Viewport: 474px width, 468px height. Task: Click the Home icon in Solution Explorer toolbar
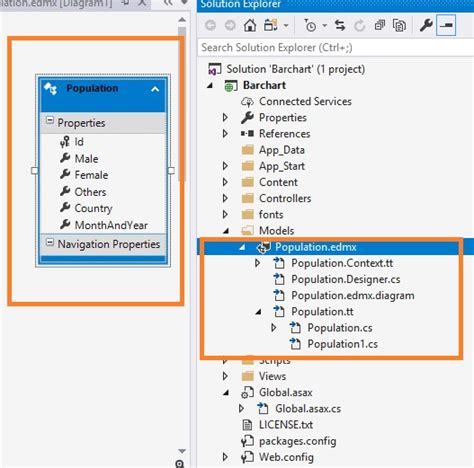(250, 25)
